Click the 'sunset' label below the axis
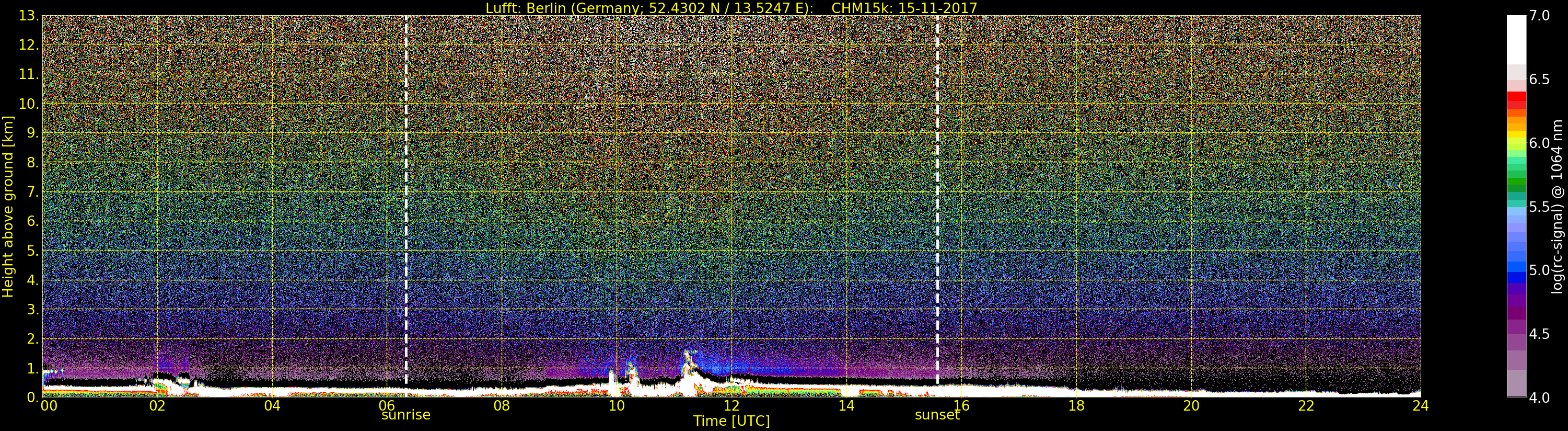Image resolution: width=1568 pixels, height=431 pixels. (937, 415)
